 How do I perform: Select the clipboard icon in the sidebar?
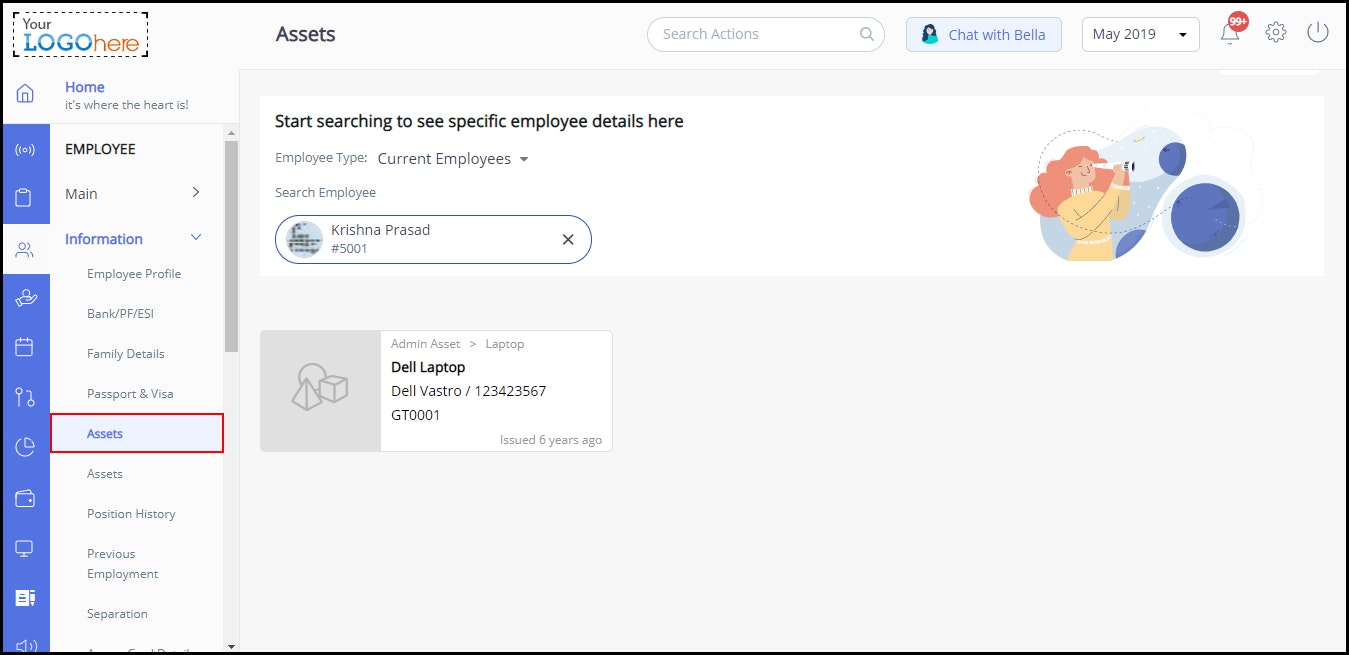pyautogui.click(x=26, y=197)
